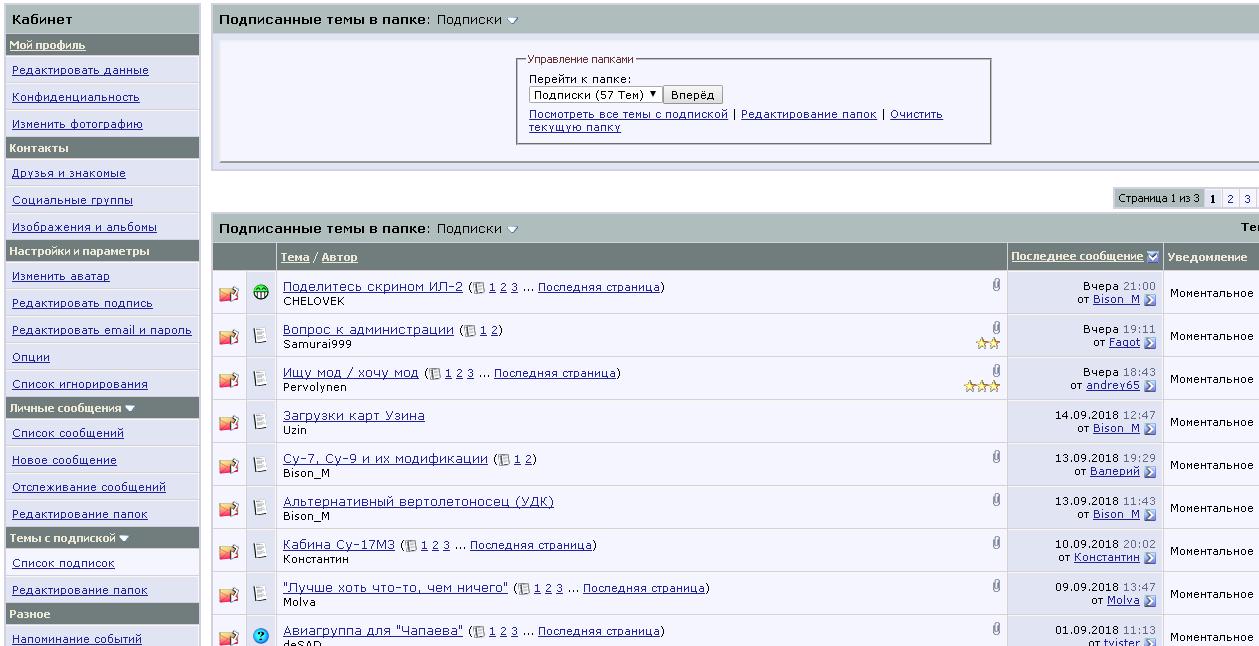
Task: Click folder status icon in Кабина Су-17М3 row
Action: coord(229,552)
